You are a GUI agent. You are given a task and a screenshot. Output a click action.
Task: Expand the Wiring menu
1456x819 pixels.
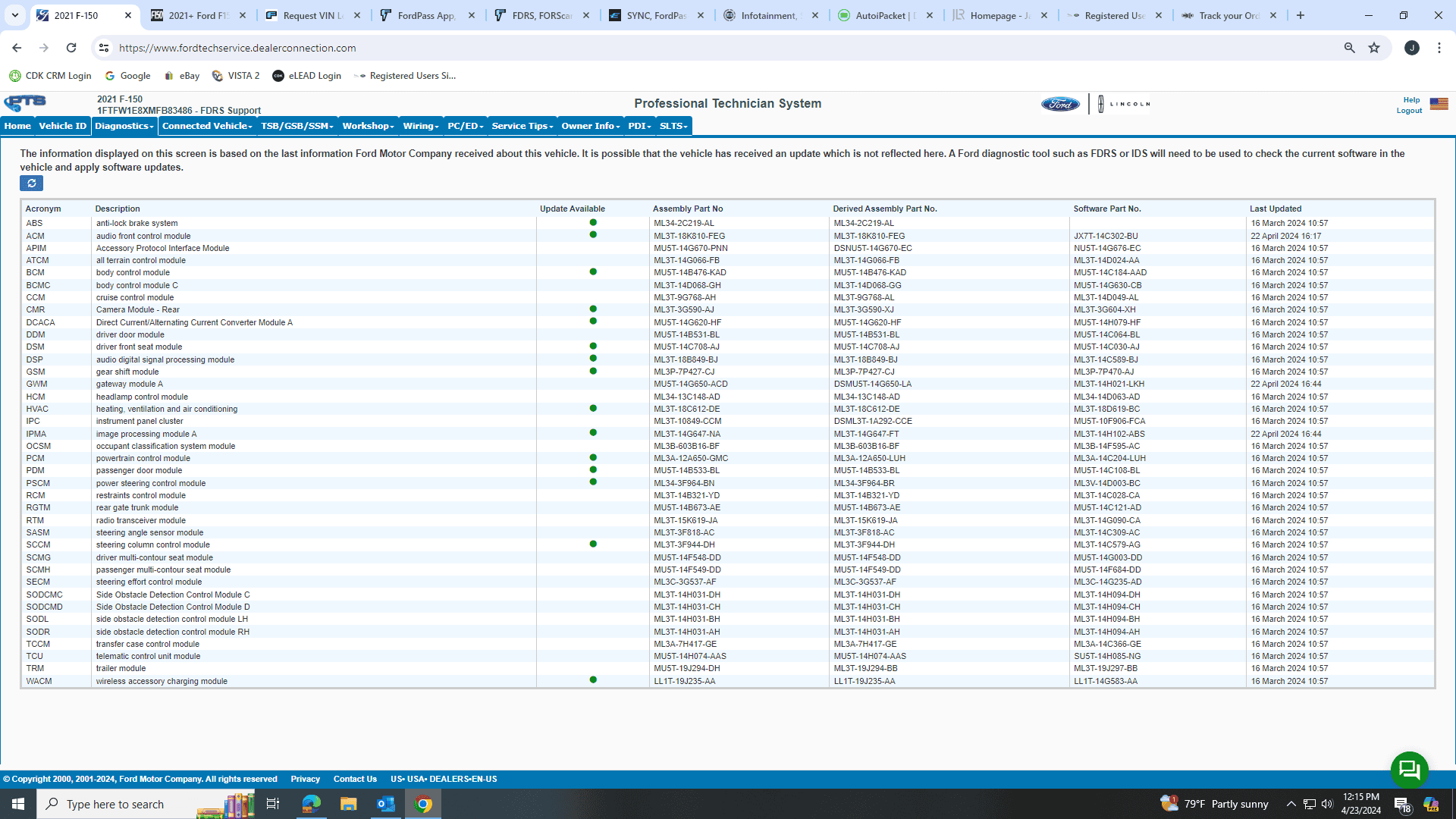[x=422, y=126]
